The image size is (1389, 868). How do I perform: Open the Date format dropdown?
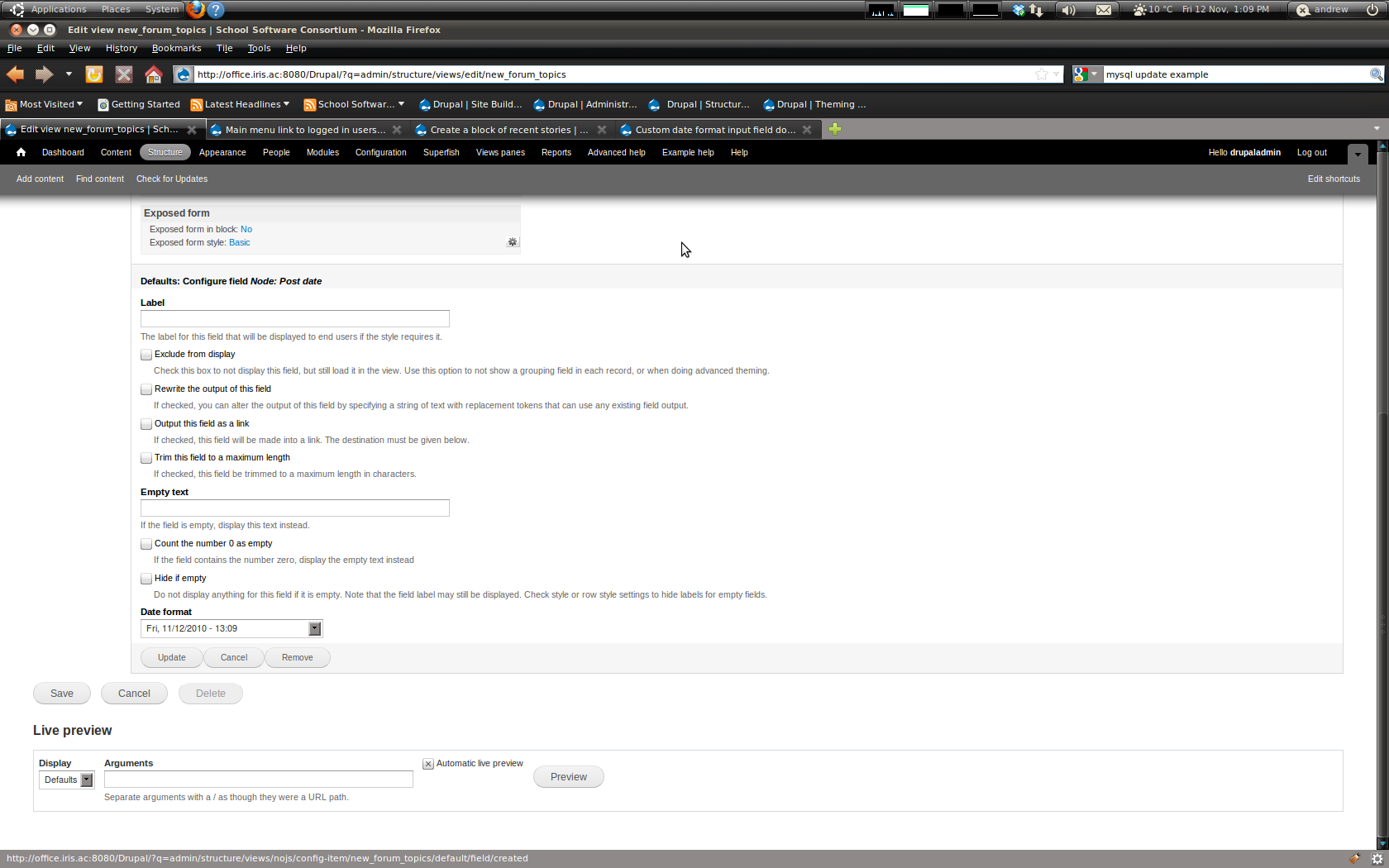pyautogui.click(x=314, y=628)
